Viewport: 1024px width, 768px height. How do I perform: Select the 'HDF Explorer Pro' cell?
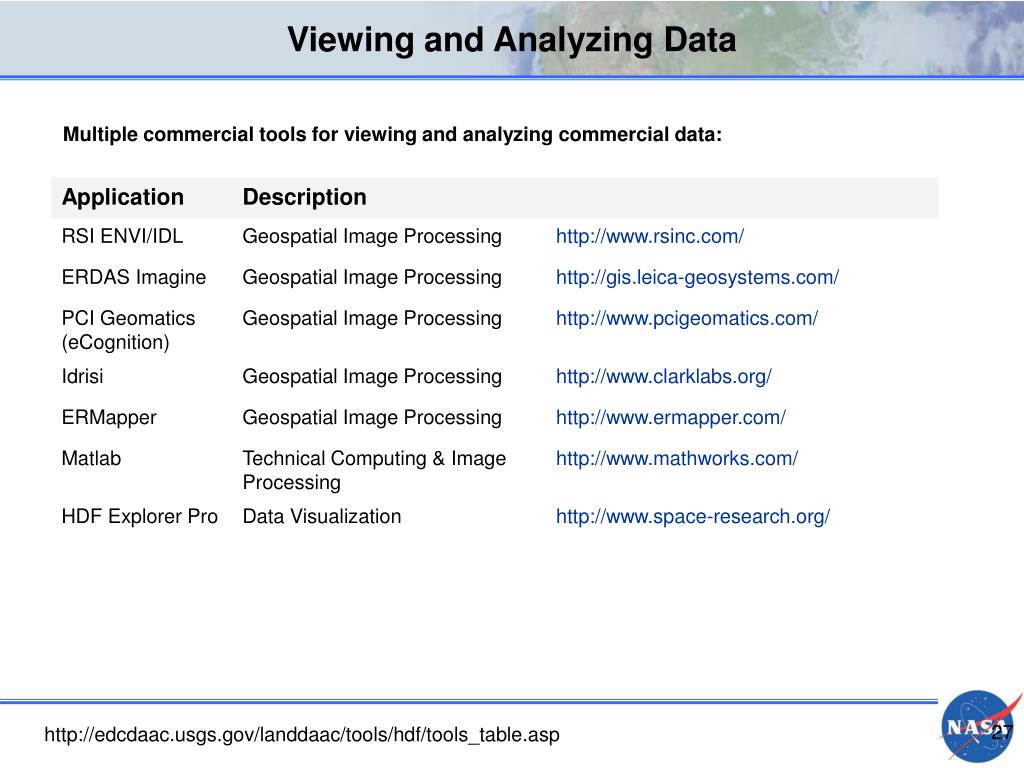click(140, 517)
